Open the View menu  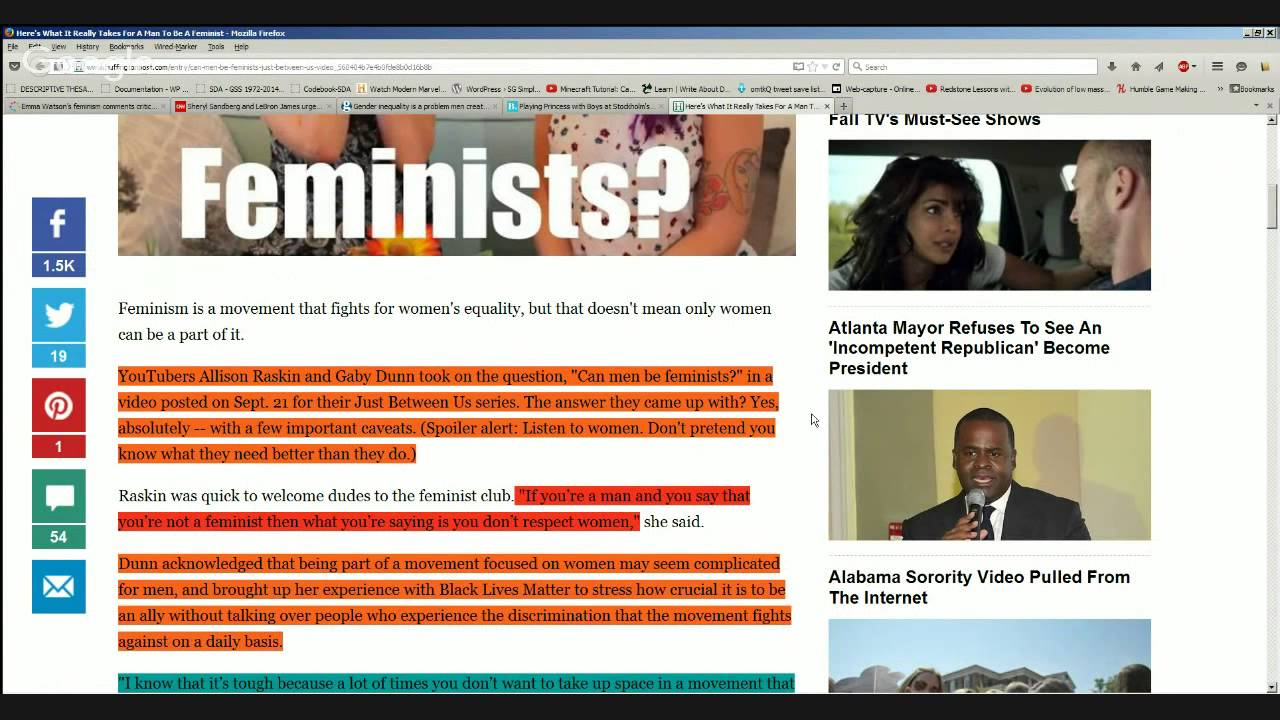pyautogui.click(x=59, y=47)
